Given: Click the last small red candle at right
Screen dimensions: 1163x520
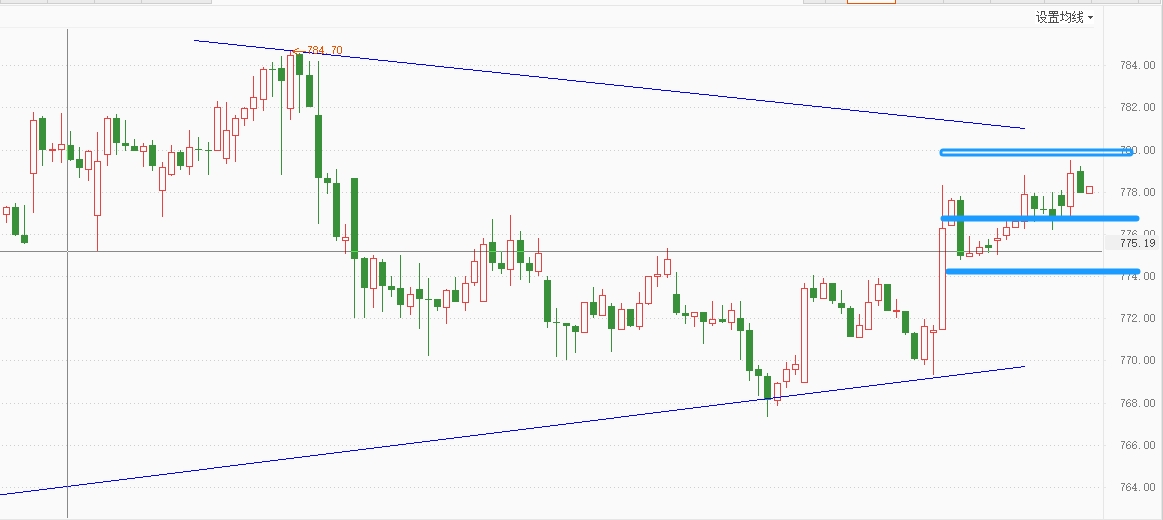Looking at the screenshot, I should (x=1089, y=189).
